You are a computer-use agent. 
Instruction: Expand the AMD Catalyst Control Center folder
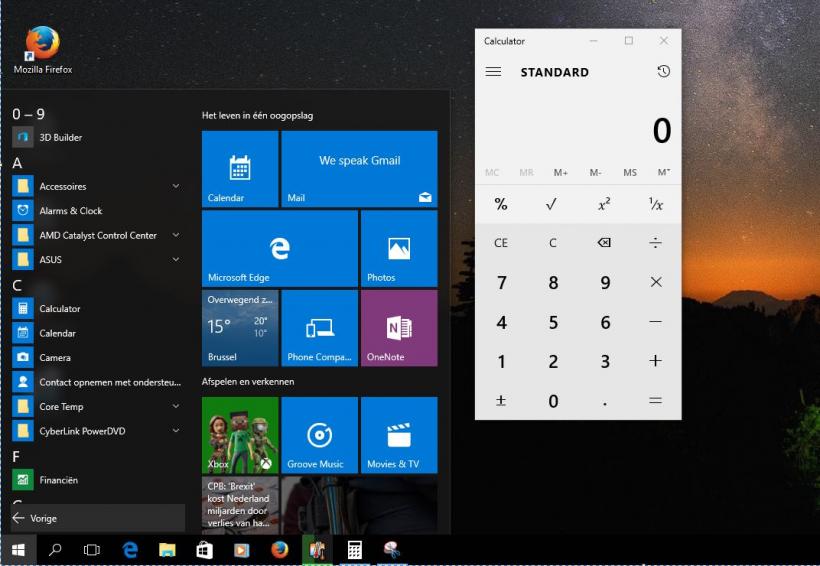[x=176, y=235]
